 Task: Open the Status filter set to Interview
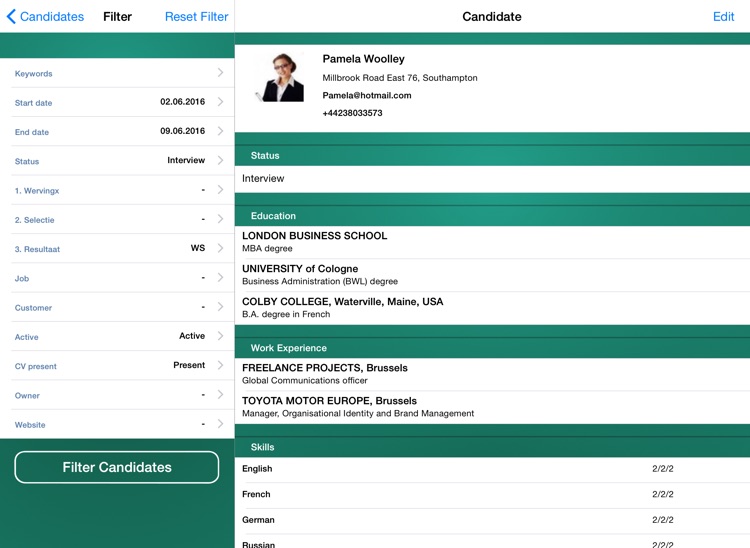[x=117, y=160]
